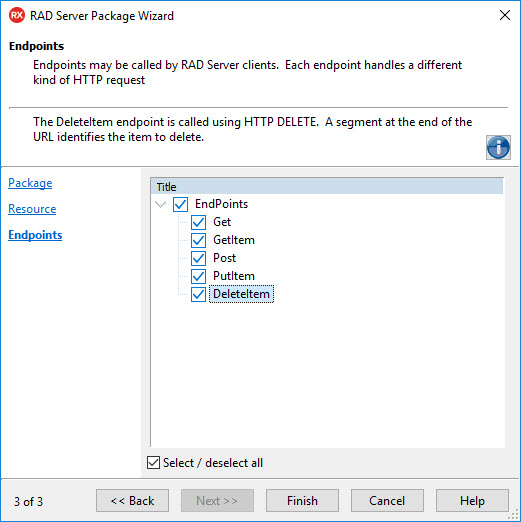Image resolution: width=521 pixels, height=522 pixels.
Task: Open Help for the wizard
Action: pyautogui.click(x=472, y=500)
